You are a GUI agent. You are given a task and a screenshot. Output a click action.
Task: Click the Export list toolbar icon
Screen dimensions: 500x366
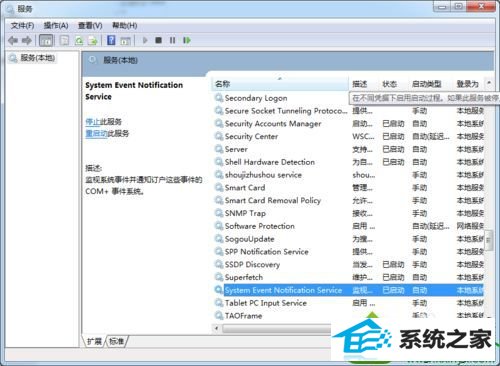tap(92, 41)
